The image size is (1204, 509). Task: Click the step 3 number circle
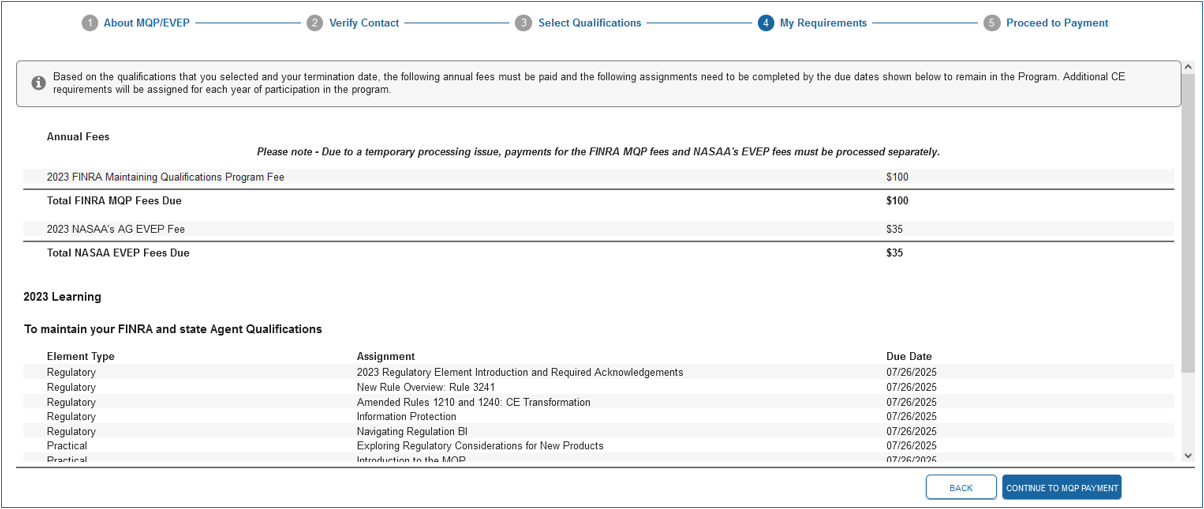(523, 23)
